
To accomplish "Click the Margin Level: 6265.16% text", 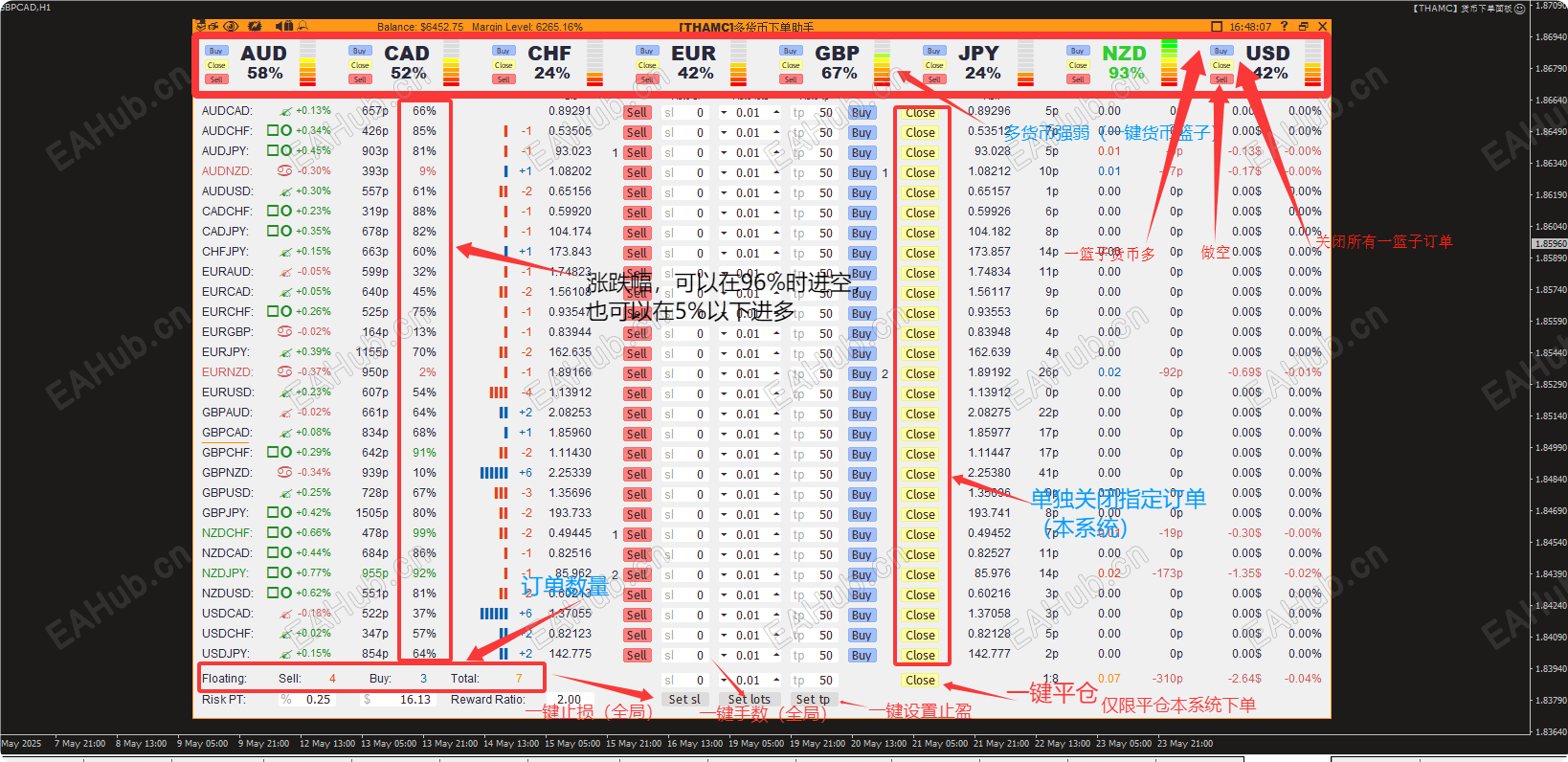I will 527,27.
